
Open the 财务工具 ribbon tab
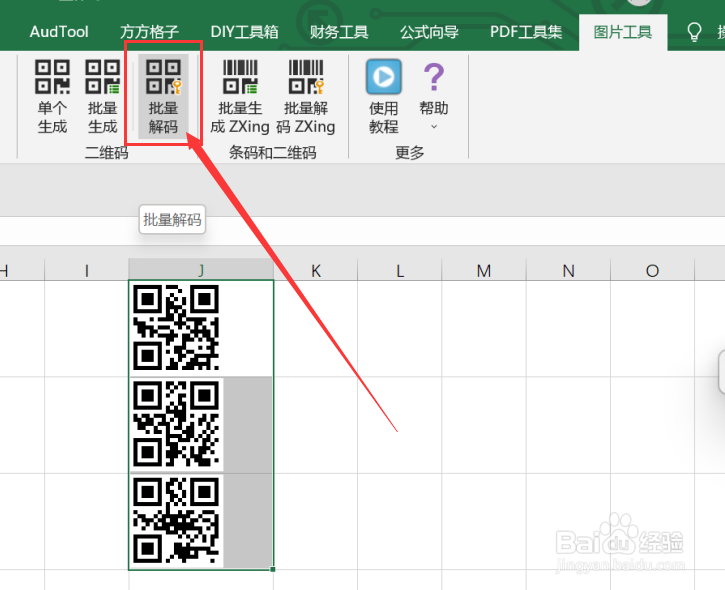tap(339, 32)
